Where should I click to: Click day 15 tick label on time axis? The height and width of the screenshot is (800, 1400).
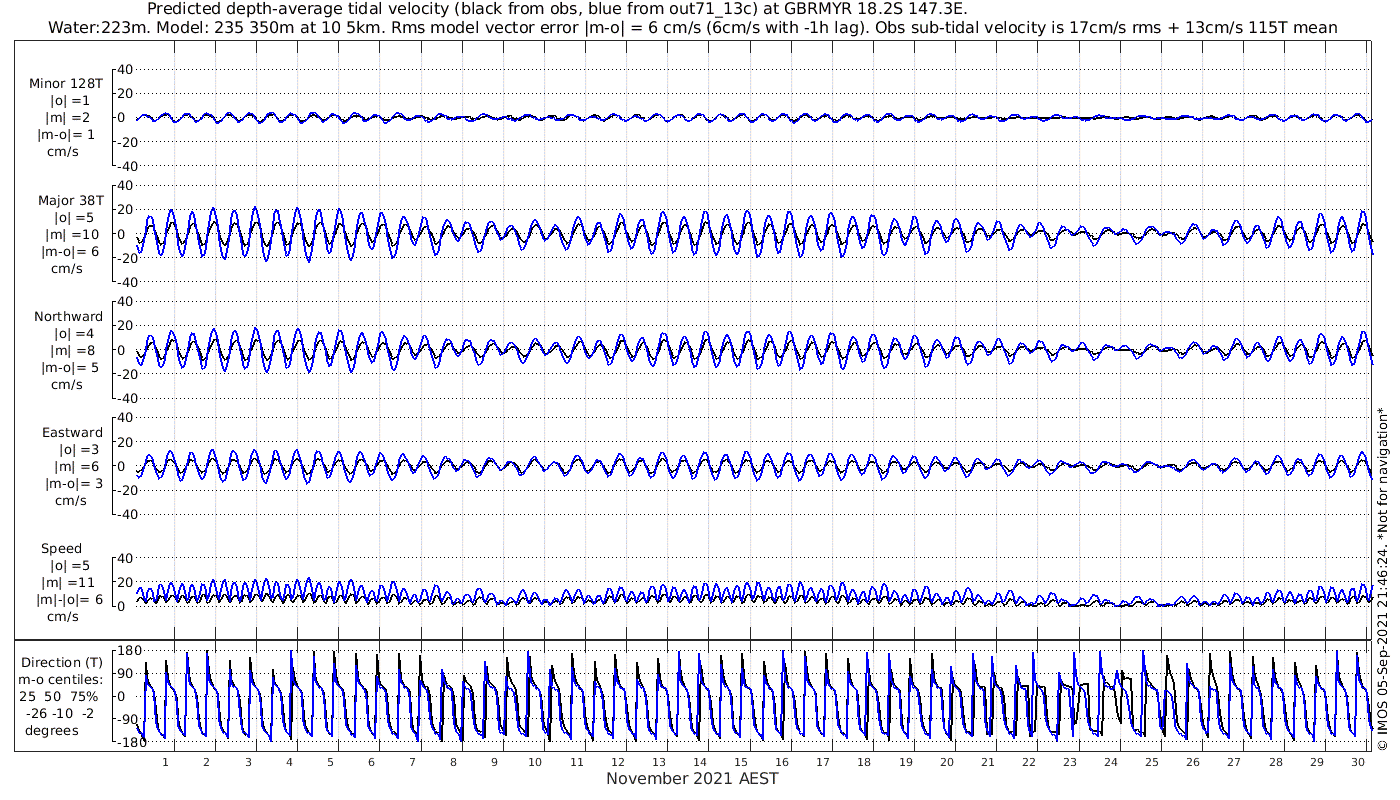pyautogui.click(x=741, y=762)
